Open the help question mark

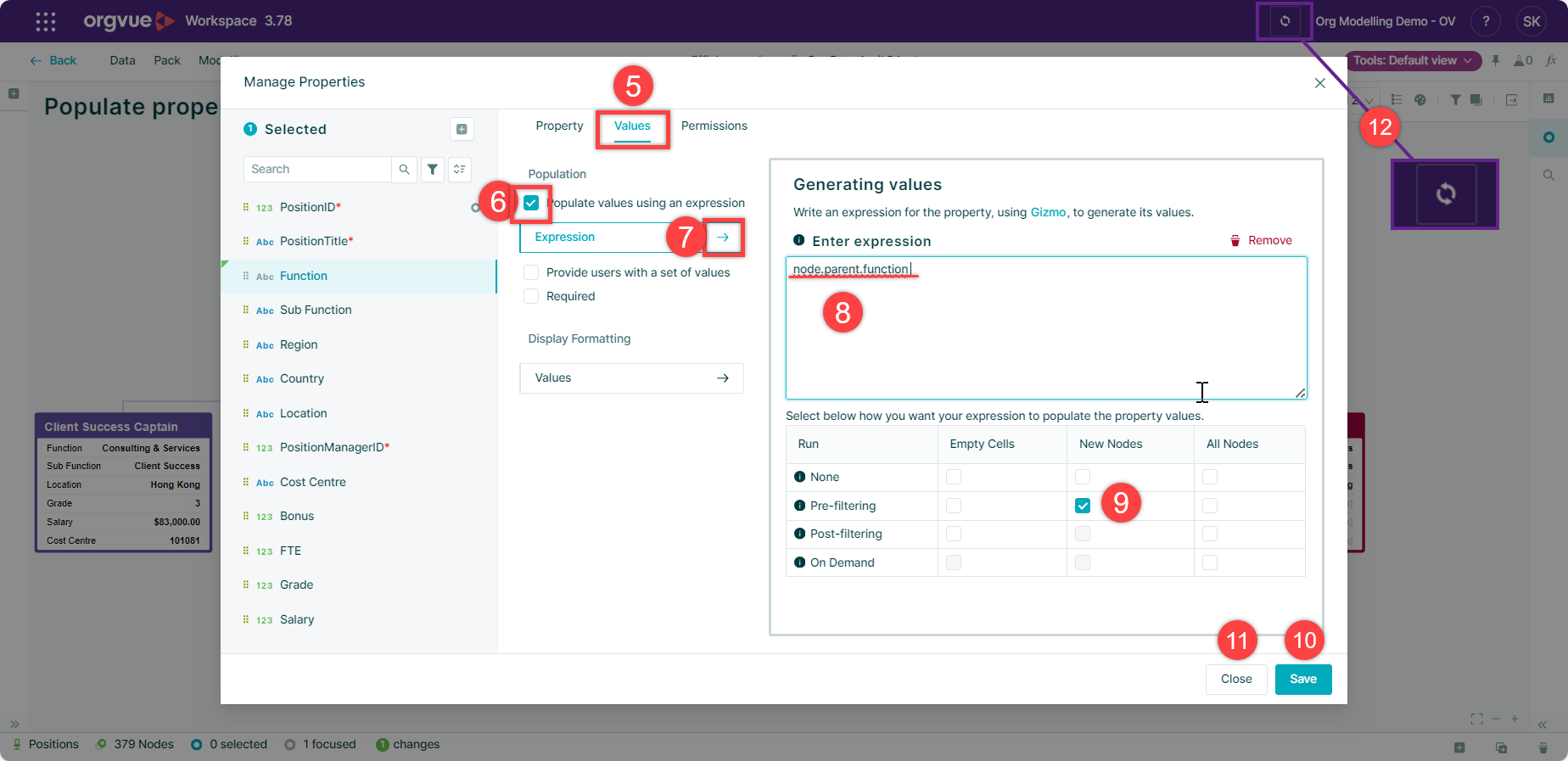[1486, 21]
